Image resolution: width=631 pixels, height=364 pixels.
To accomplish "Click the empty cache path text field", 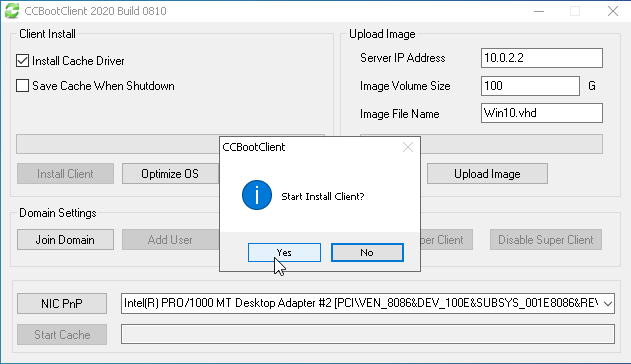I will (x=368, y=334).
